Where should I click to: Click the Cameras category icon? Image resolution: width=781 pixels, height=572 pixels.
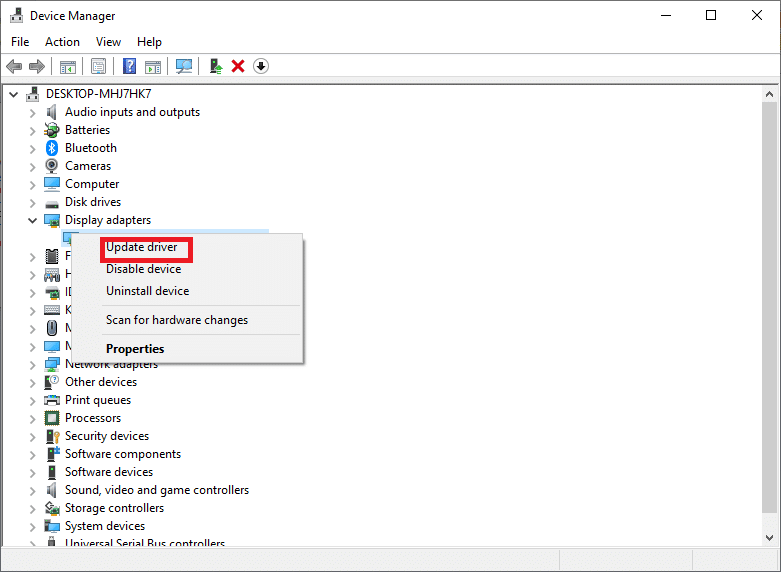(52, 166)
